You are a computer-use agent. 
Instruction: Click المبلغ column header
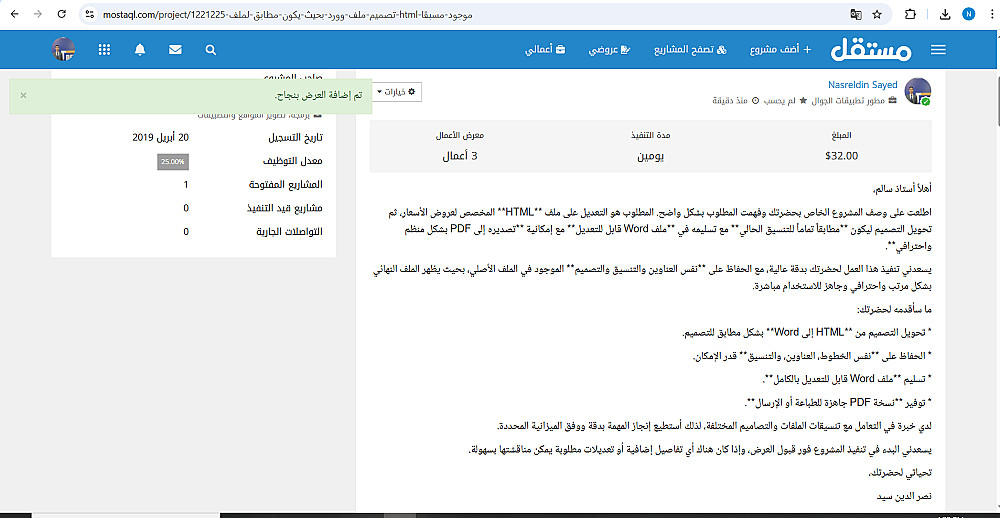click(841, 135)
